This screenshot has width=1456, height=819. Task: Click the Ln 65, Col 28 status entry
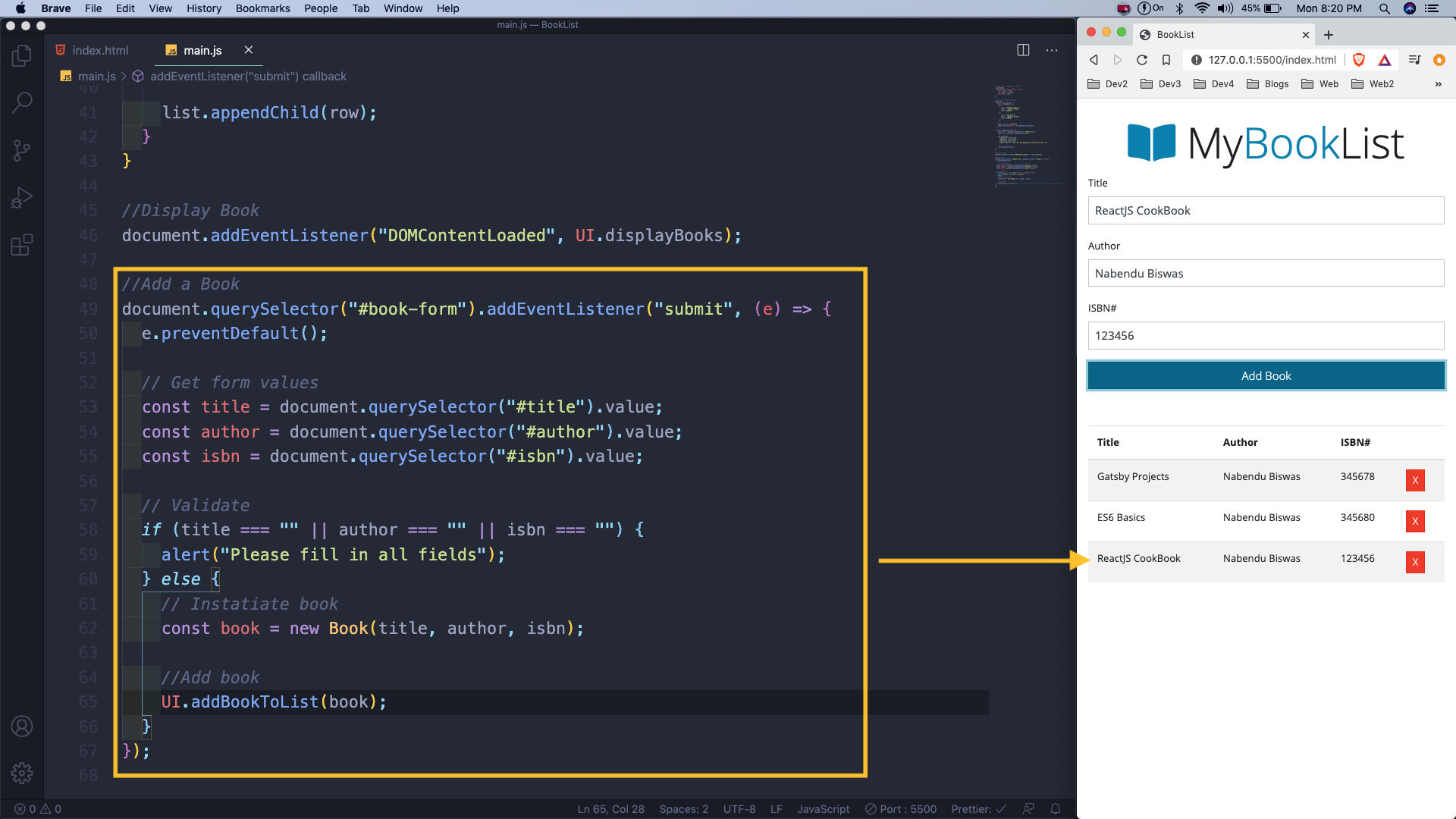tap(610, 809)
